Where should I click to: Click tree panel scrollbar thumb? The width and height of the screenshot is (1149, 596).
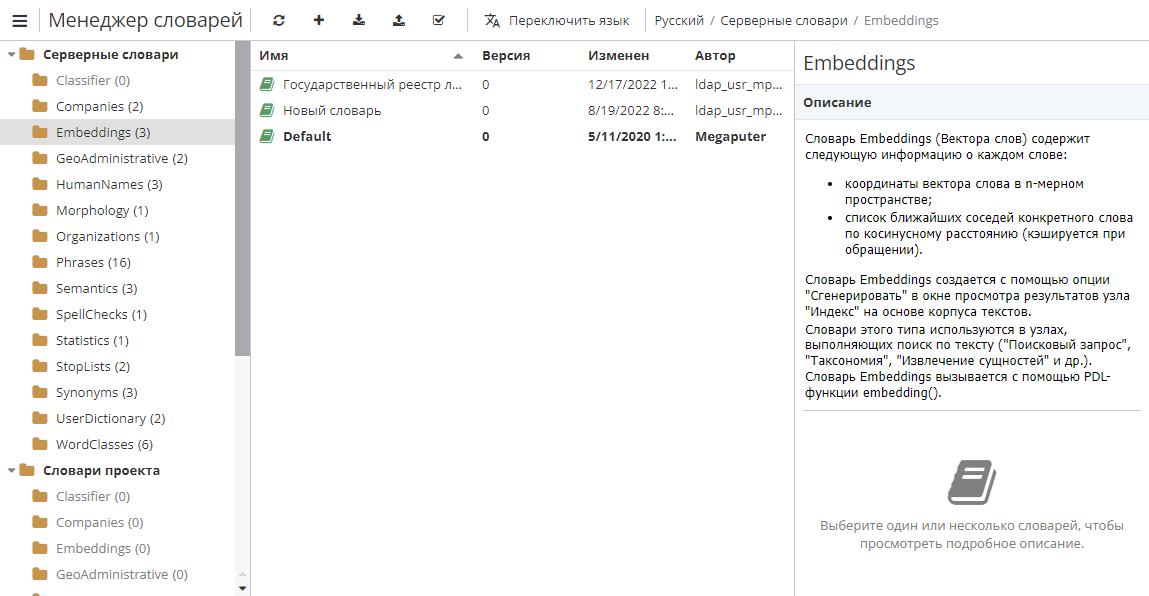tap(243, 199)
